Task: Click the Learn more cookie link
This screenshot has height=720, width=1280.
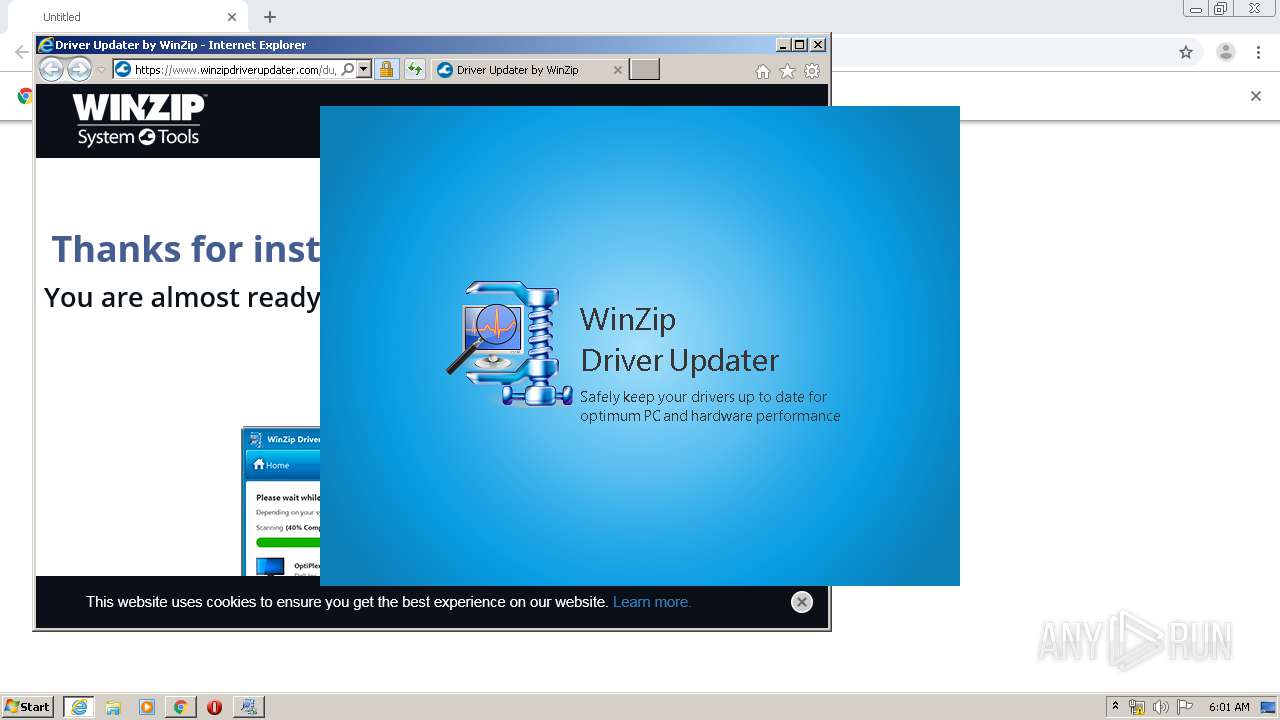Action: 652,602
